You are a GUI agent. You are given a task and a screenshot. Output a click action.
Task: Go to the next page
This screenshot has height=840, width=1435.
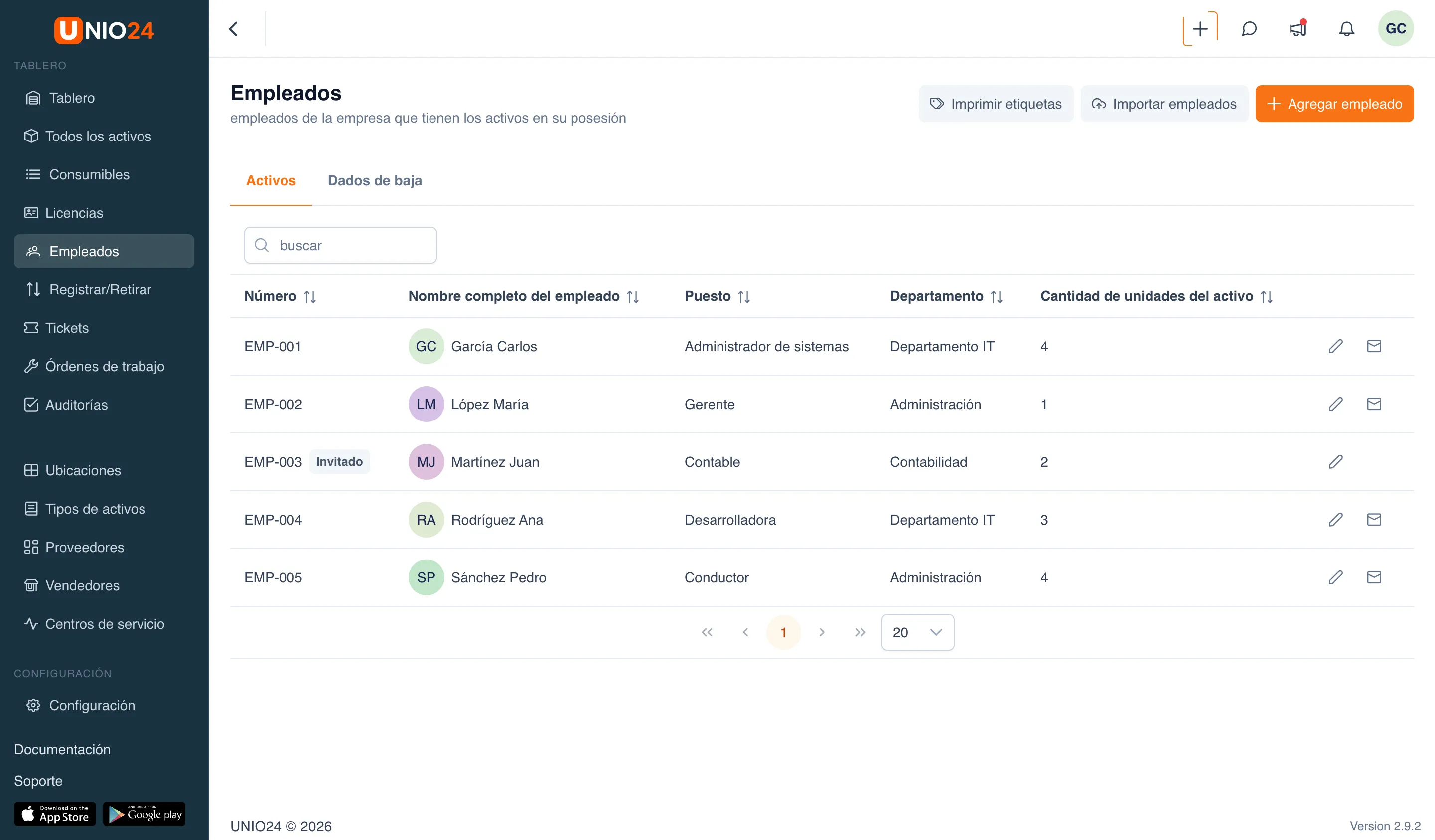click(x=821, y=632)
